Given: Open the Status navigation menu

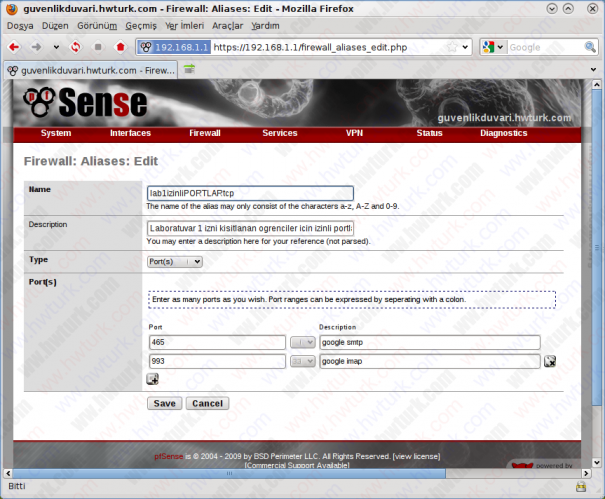Looking at the screenshot, I should tap(429, 133).
